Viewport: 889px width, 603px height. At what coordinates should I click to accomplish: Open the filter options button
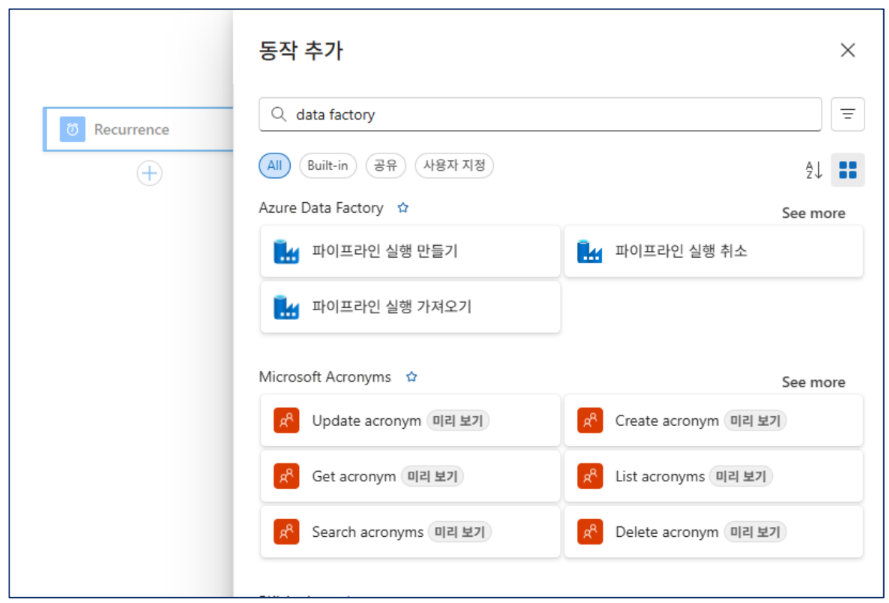848,114
